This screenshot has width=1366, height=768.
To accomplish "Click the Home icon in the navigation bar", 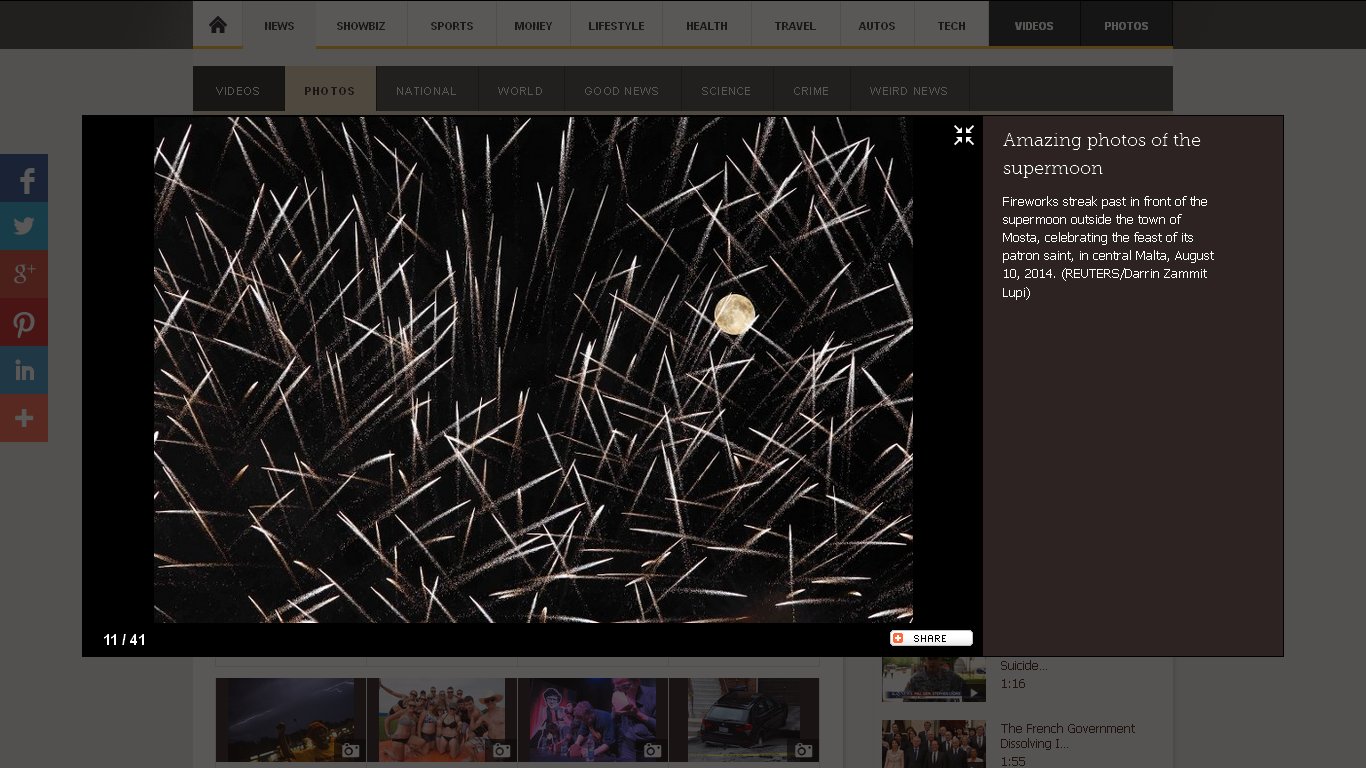I will click(x=218, y=25).
